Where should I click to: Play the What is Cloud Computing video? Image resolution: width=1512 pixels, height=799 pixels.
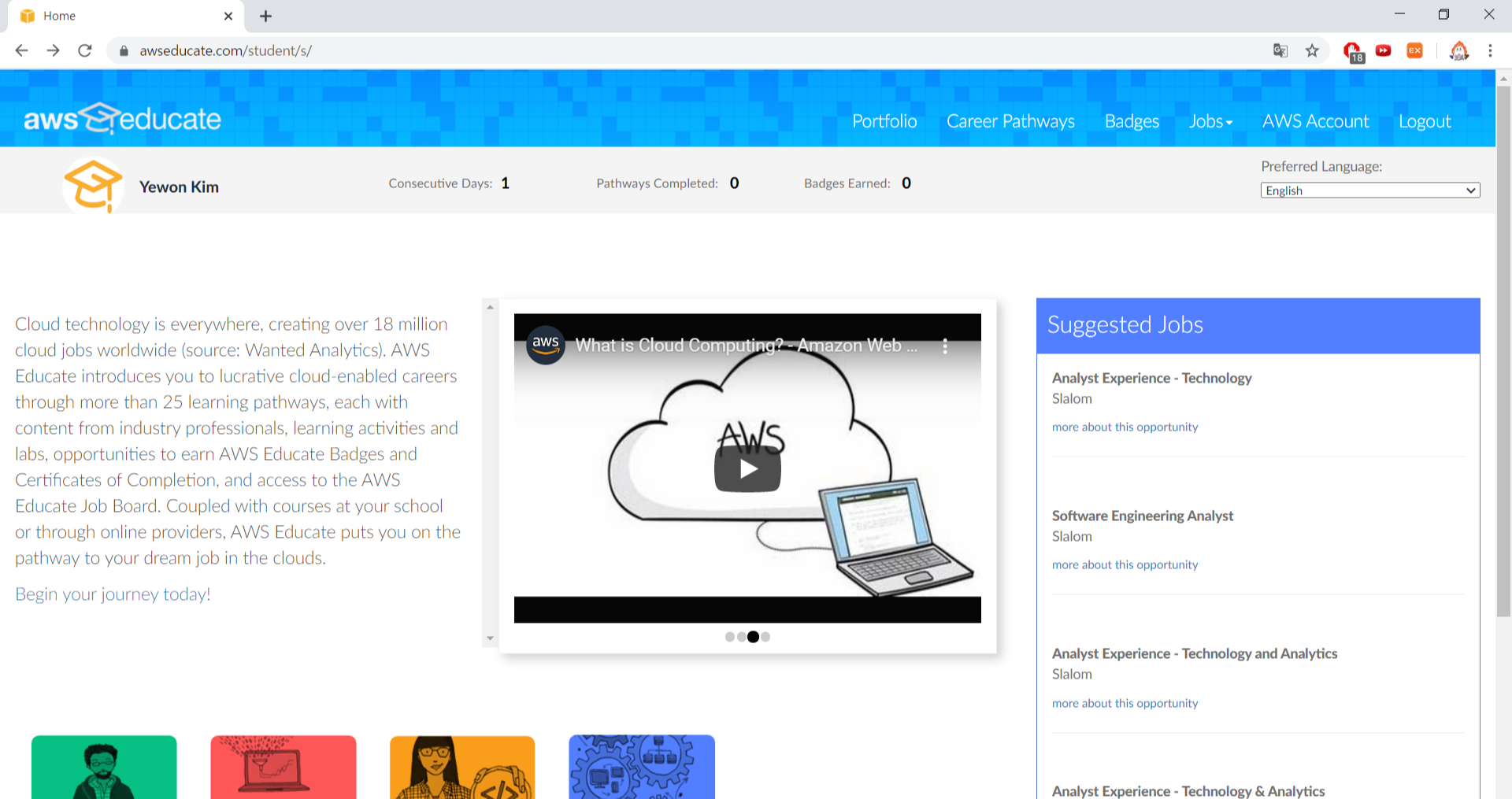point(747,469)
